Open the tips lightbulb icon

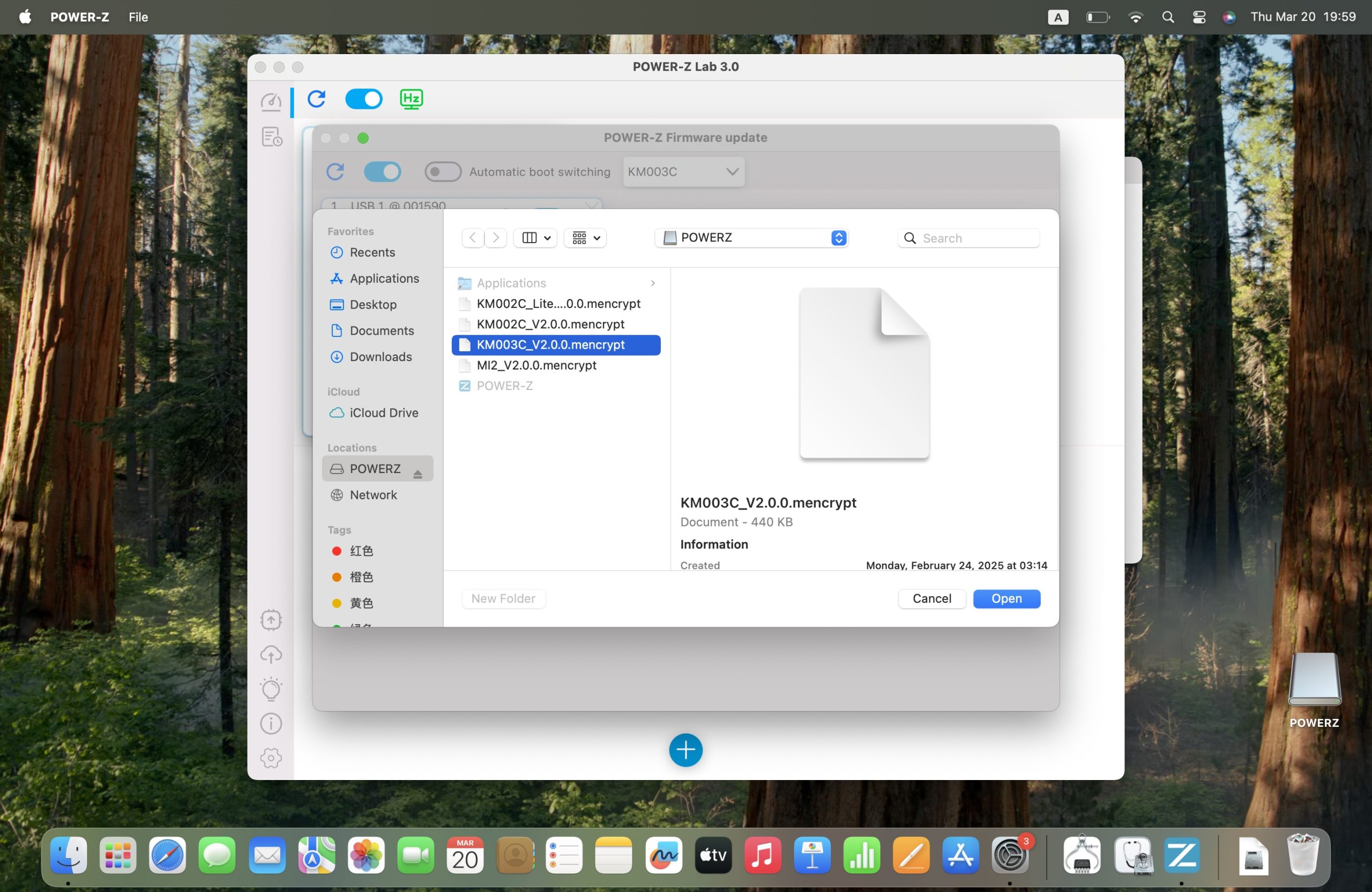point(271,689)
